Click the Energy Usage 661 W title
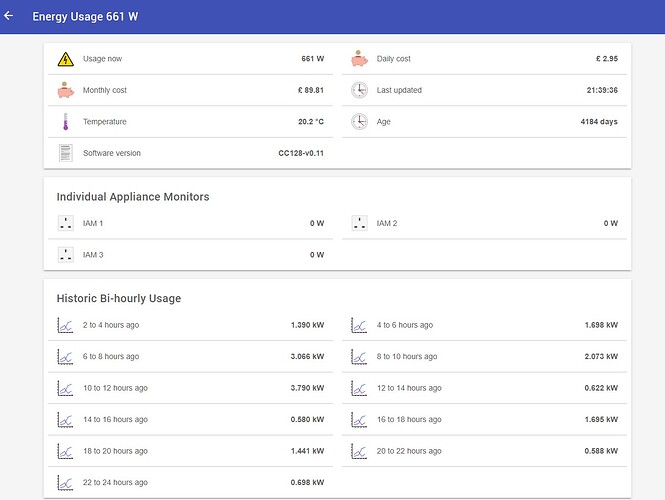Screen dimensions: 665x500 85,17
